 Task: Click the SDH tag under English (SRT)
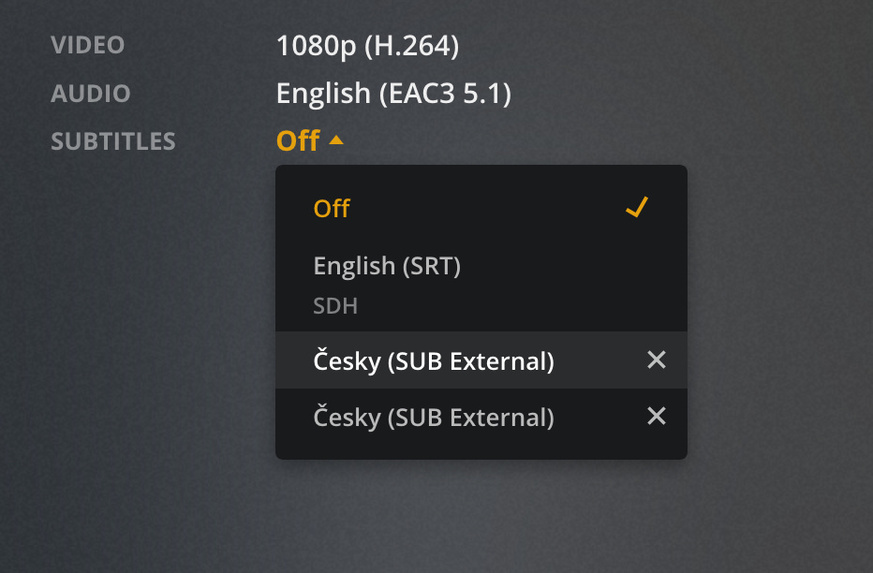coord(336,306)
